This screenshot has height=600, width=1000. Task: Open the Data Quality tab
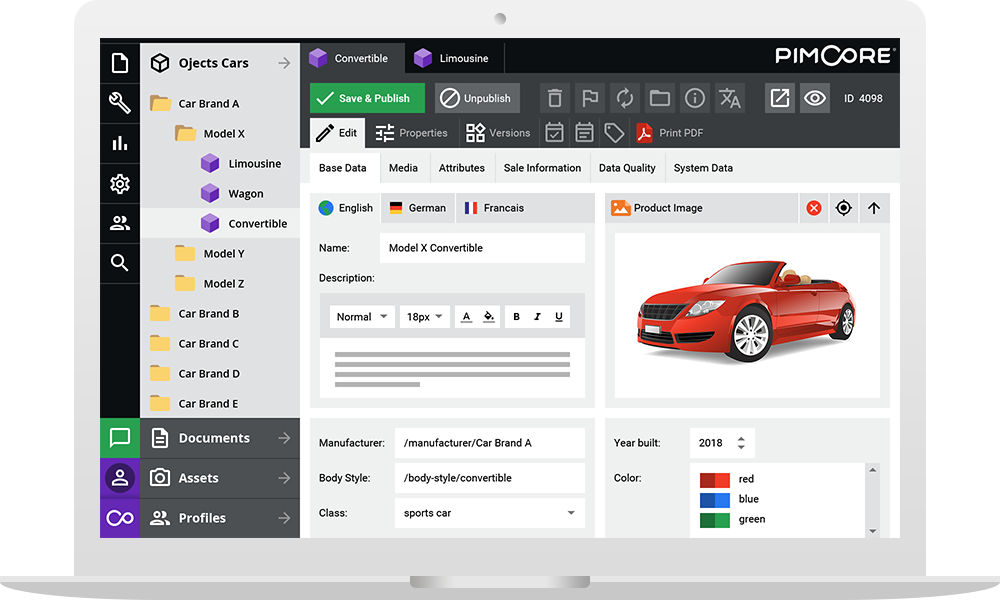[x=627, y=168]
